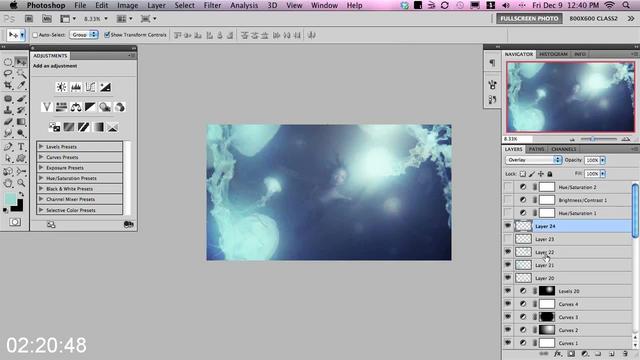The width and height of the screenshot is (640, 360).
Task: Hide Layer 24 visibility eye
Action: tap(508, 226)
